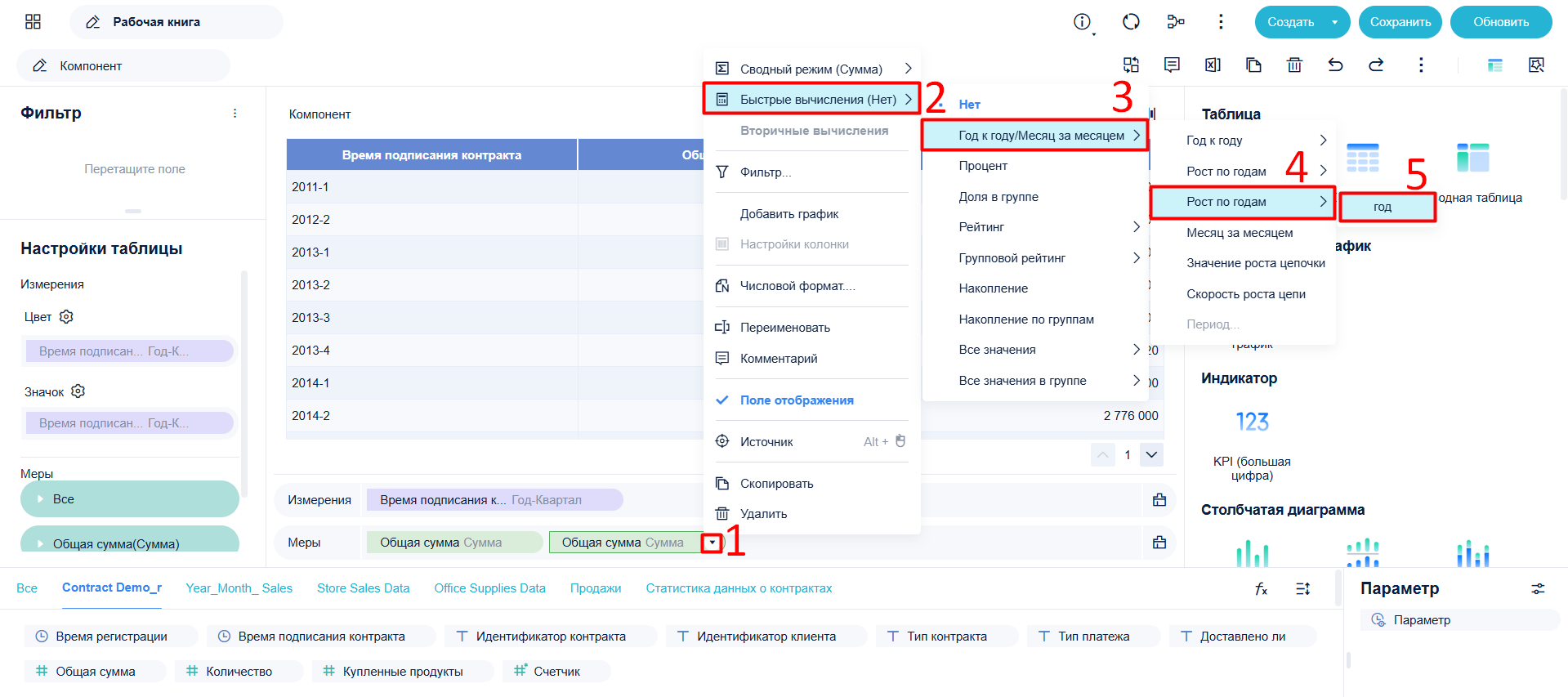
Task: Select the KPI indicator chart thumbnail
Action: 1252,422
